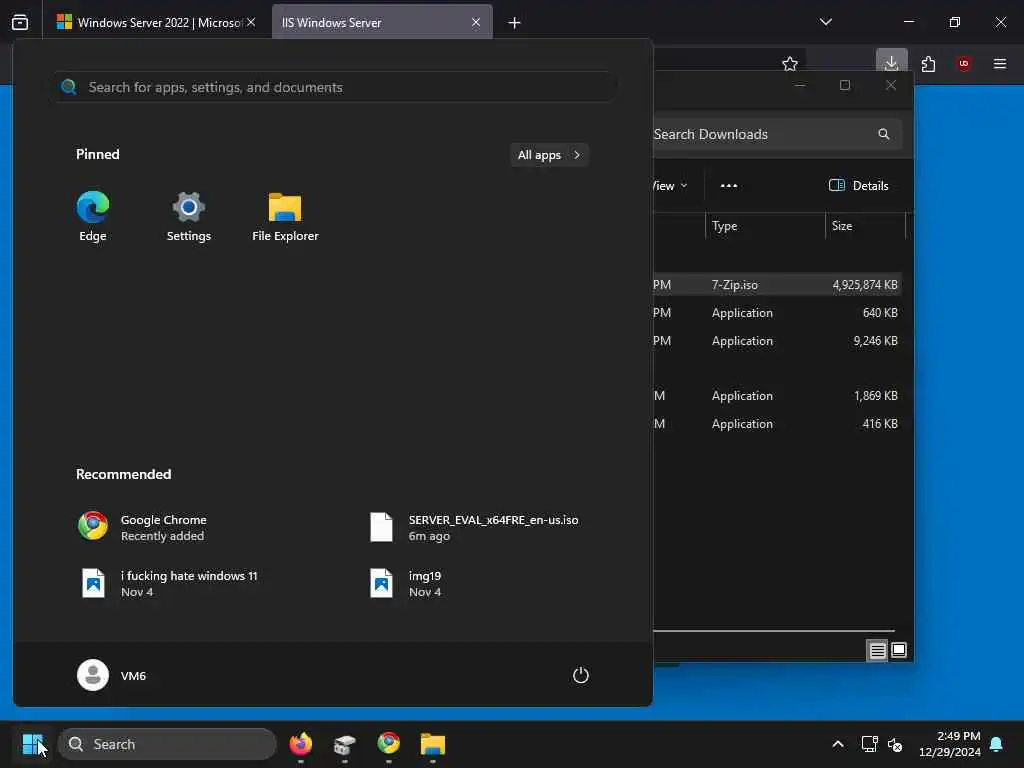Switch to Chrome on the taskbar
Viewport: 1024px width, 768px height.
click(x=389, y=744)
